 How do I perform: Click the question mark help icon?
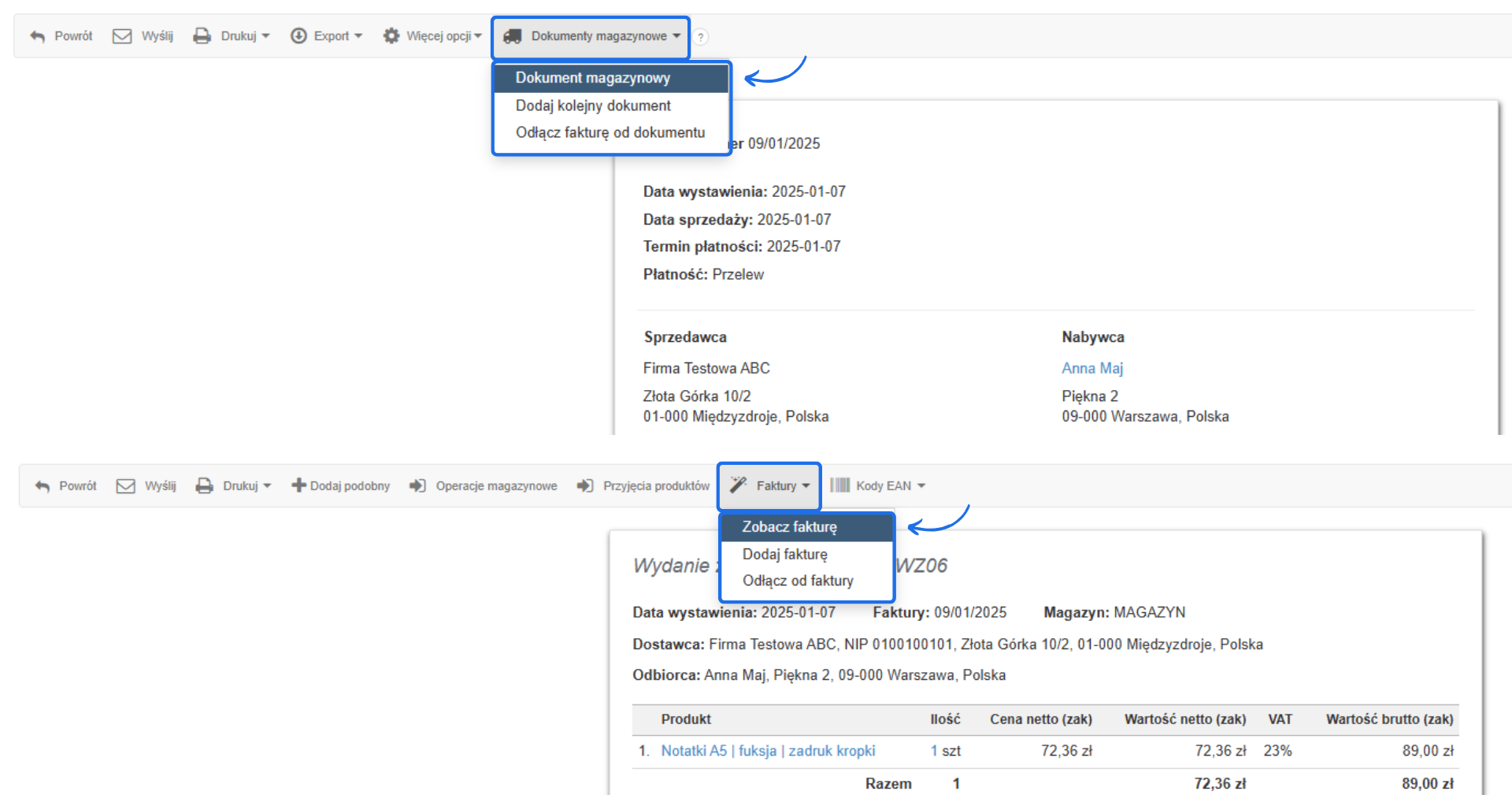pyautogui.click(x=700, y=37)
